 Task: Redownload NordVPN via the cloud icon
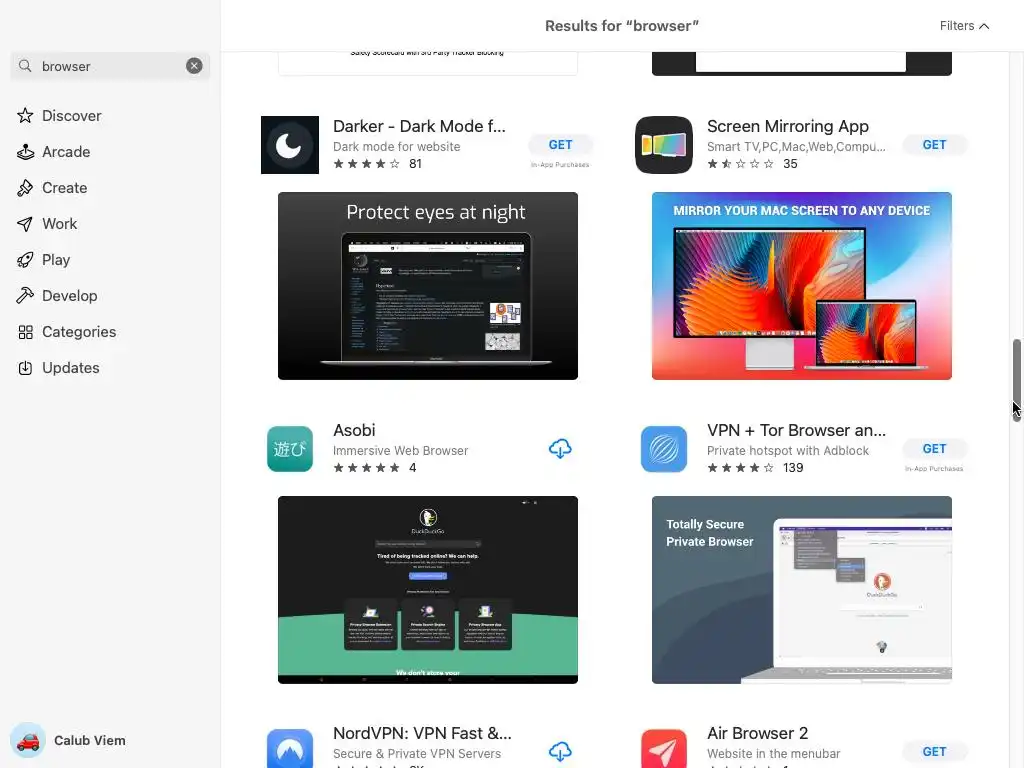(x=560, y=752)
